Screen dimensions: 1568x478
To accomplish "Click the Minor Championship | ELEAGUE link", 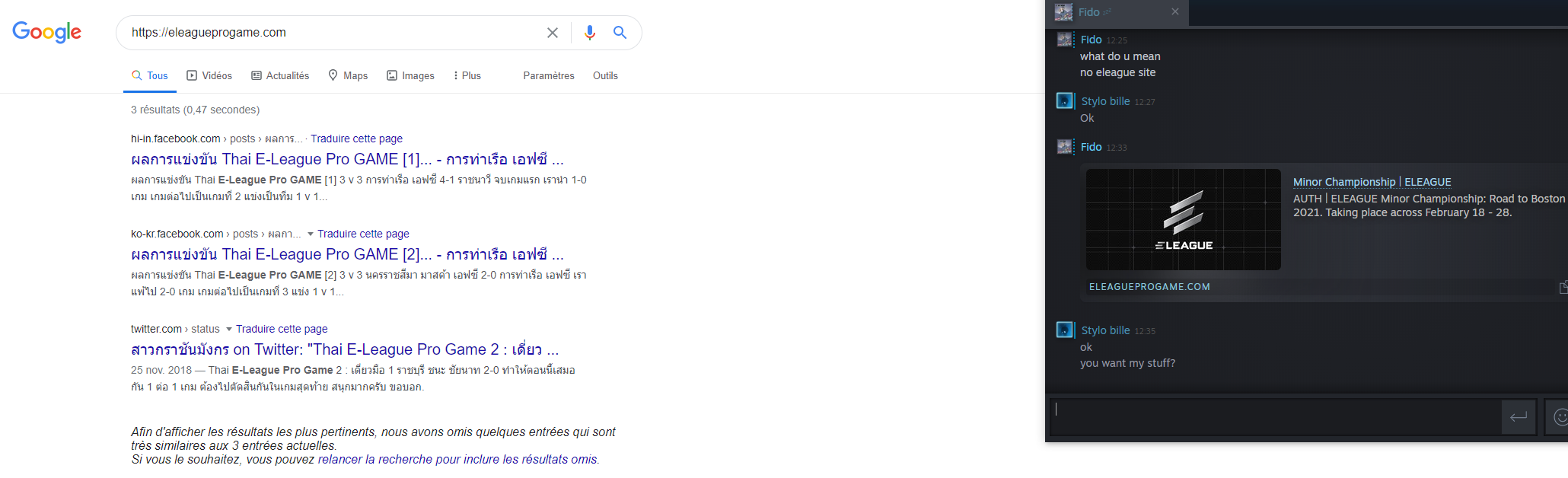I will point(1372,182).
